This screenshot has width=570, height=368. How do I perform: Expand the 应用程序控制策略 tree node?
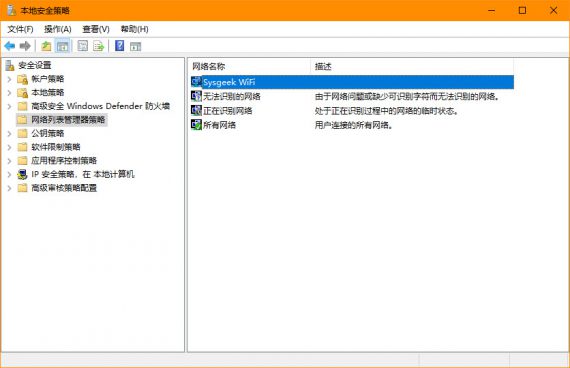pos(9,161)
